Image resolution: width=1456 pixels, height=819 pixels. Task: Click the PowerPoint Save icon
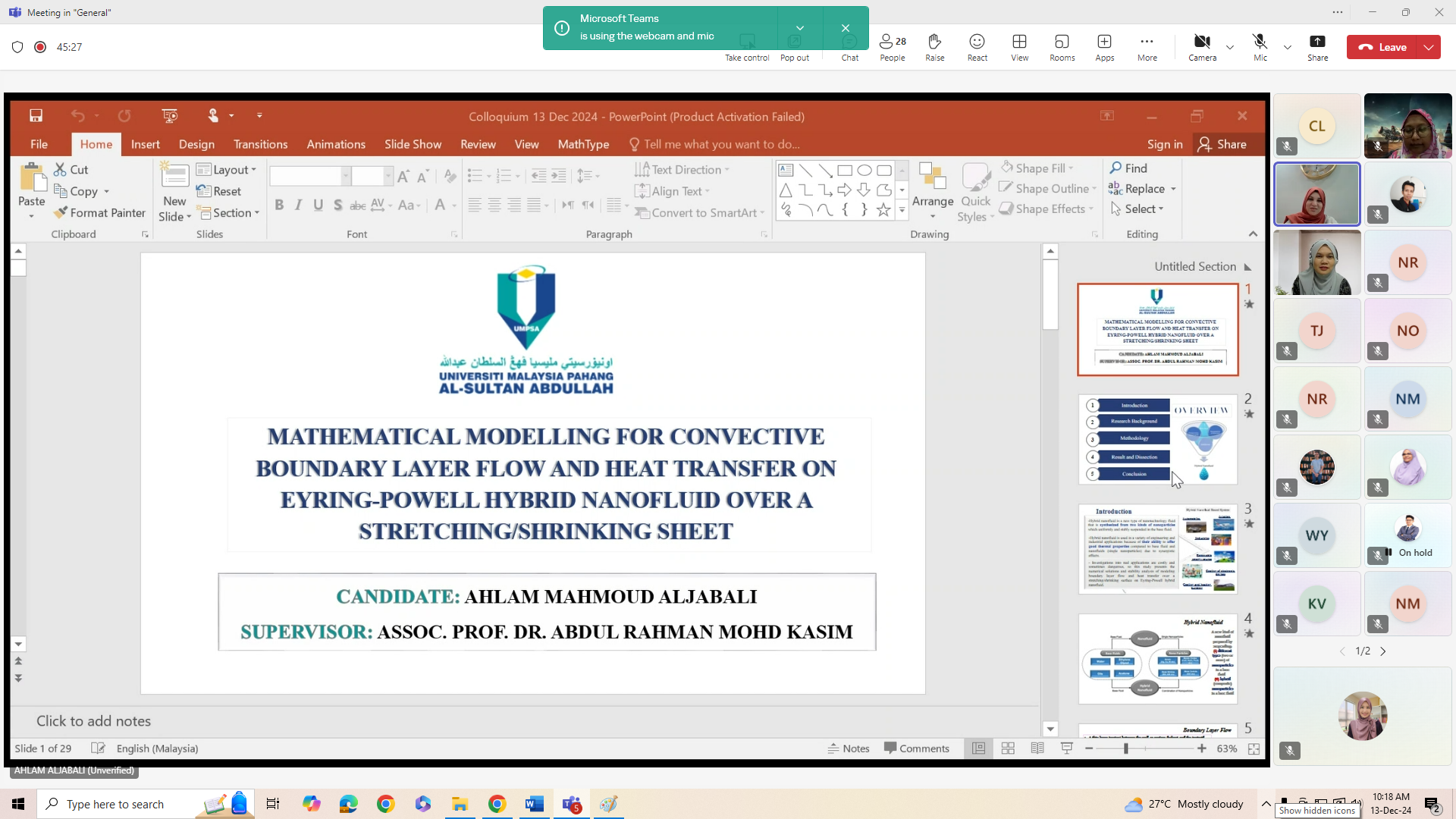pyautogui.click(x=36, y=115)
